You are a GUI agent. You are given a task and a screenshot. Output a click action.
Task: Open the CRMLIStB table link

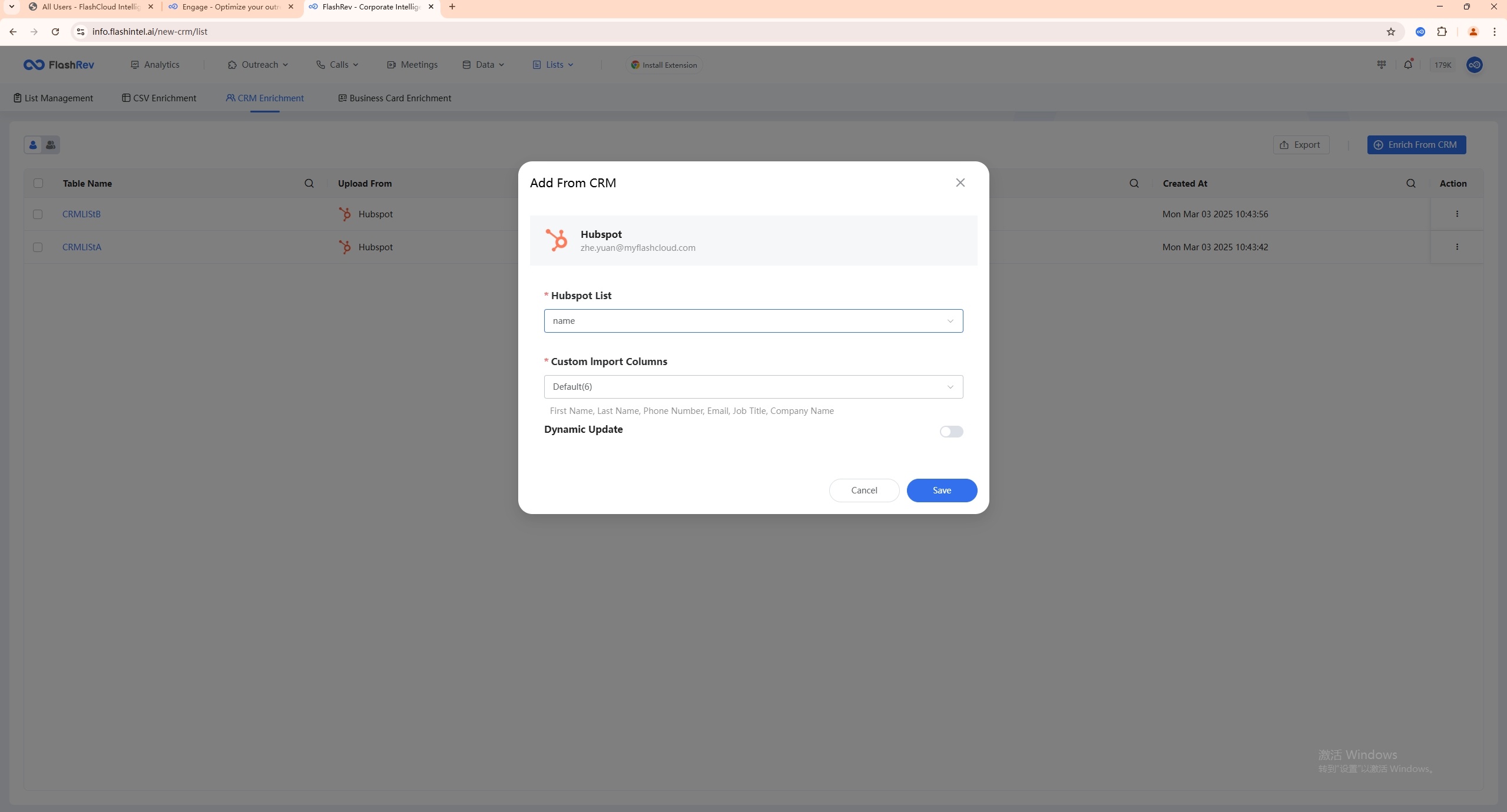coord(81,214)
